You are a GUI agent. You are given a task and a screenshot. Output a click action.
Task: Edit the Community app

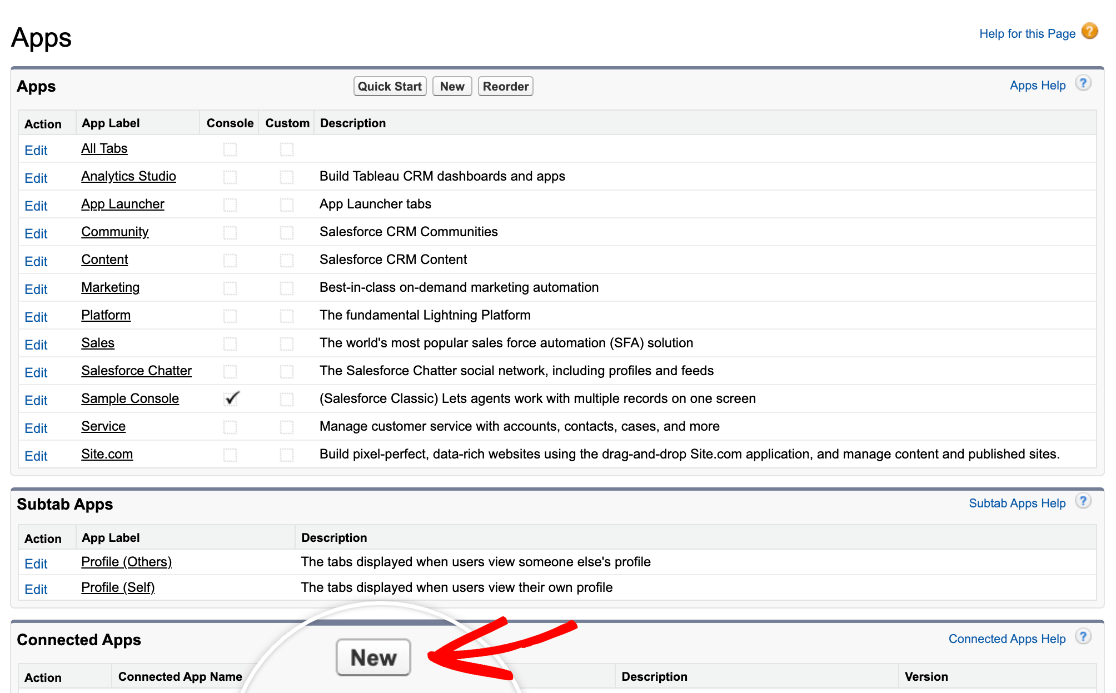point(36,233)
